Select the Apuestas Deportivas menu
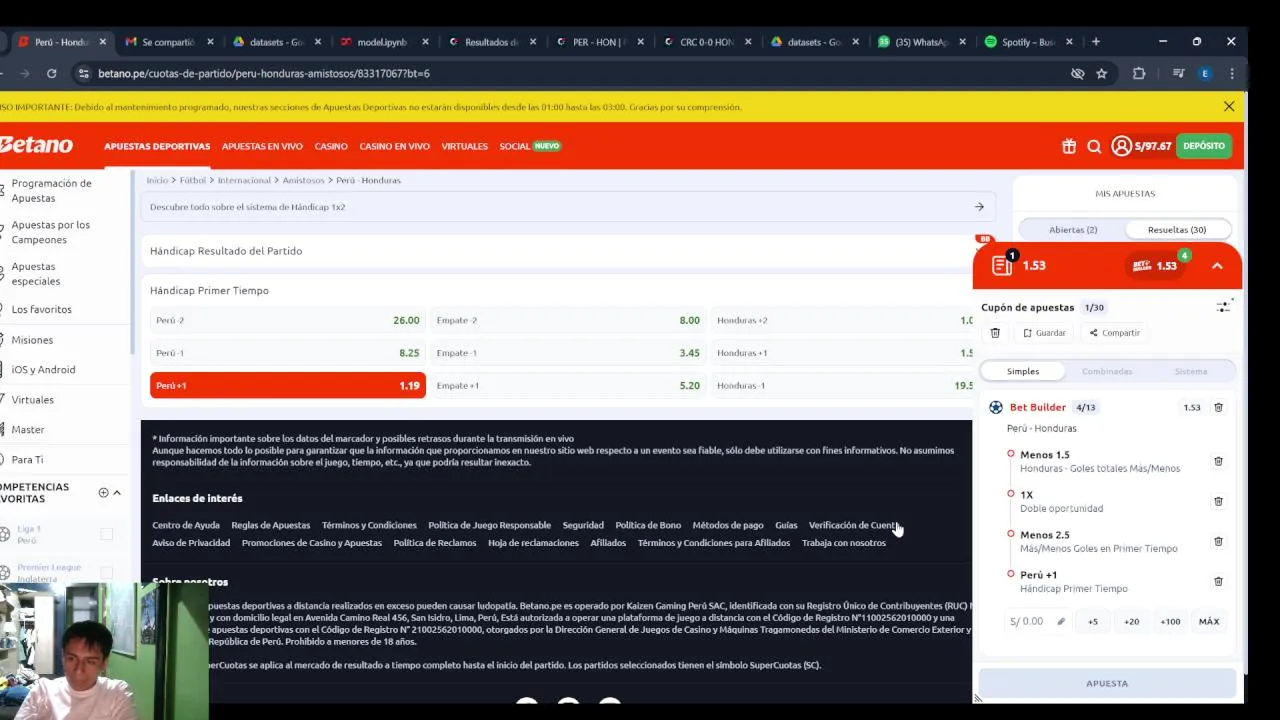 [157, 146]
